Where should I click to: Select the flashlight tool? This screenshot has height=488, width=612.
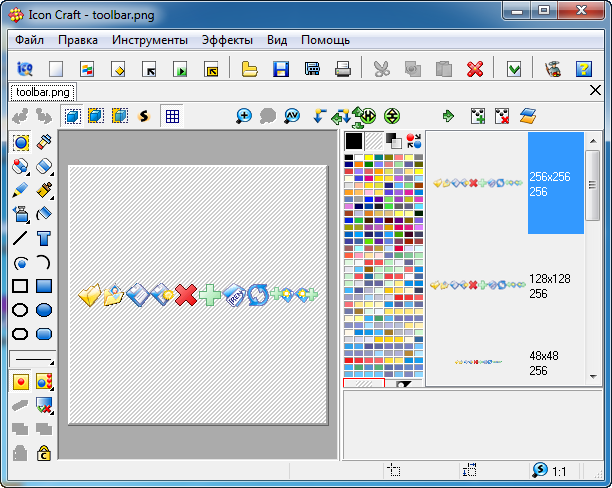coord(44,142)
